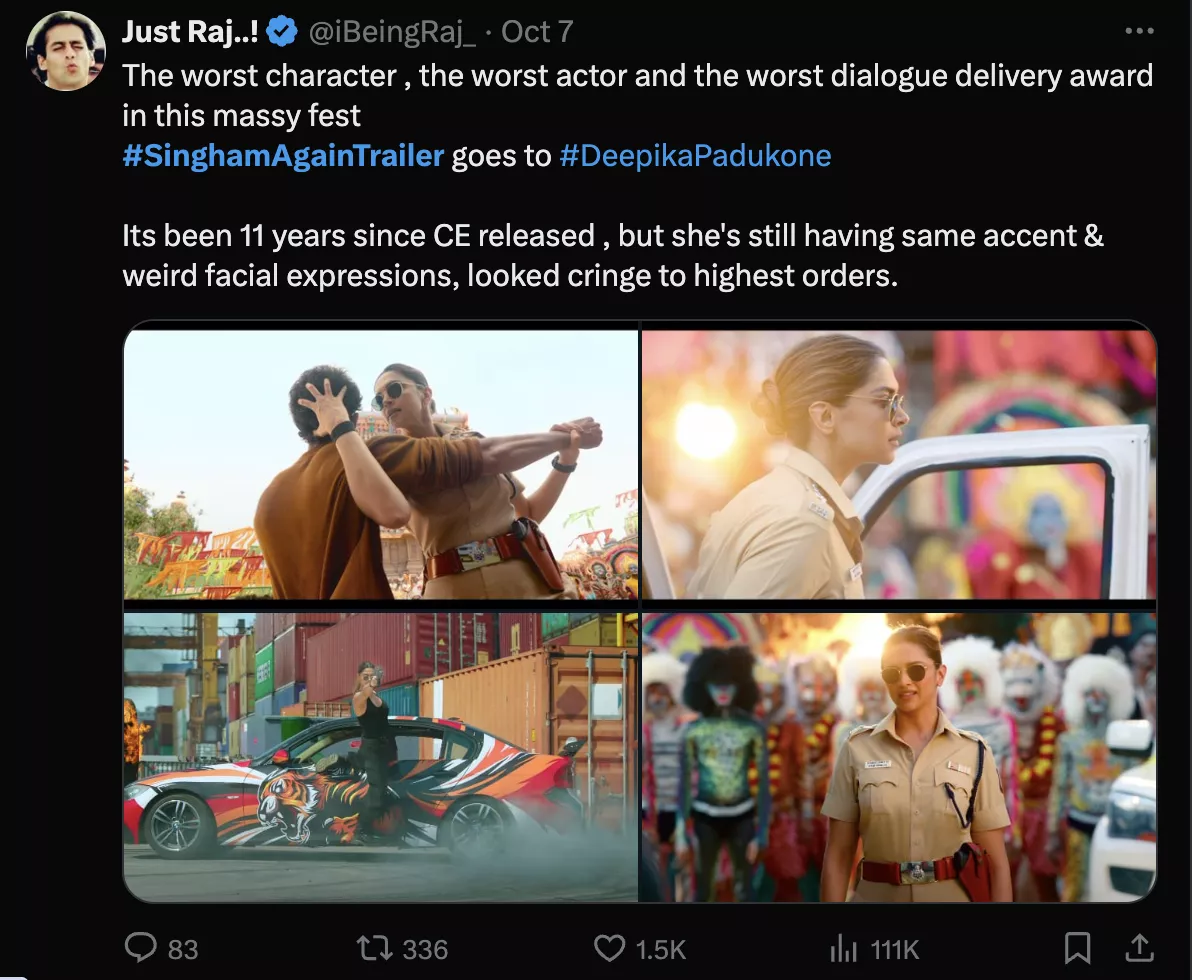Image resolution: width=1192 pixels, height=980 pixels.
Task: Open the image of officer among costumed performers
Action: [898, 757]
